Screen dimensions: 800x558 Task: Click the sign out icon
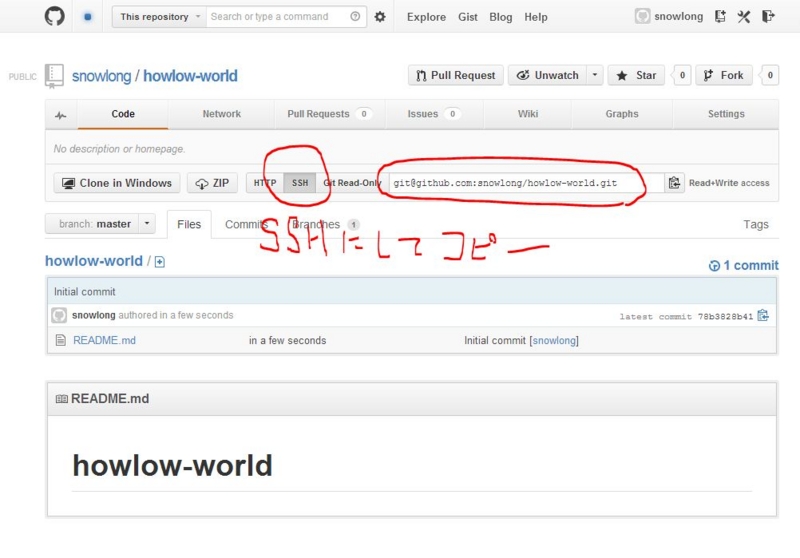click(768, 16)
